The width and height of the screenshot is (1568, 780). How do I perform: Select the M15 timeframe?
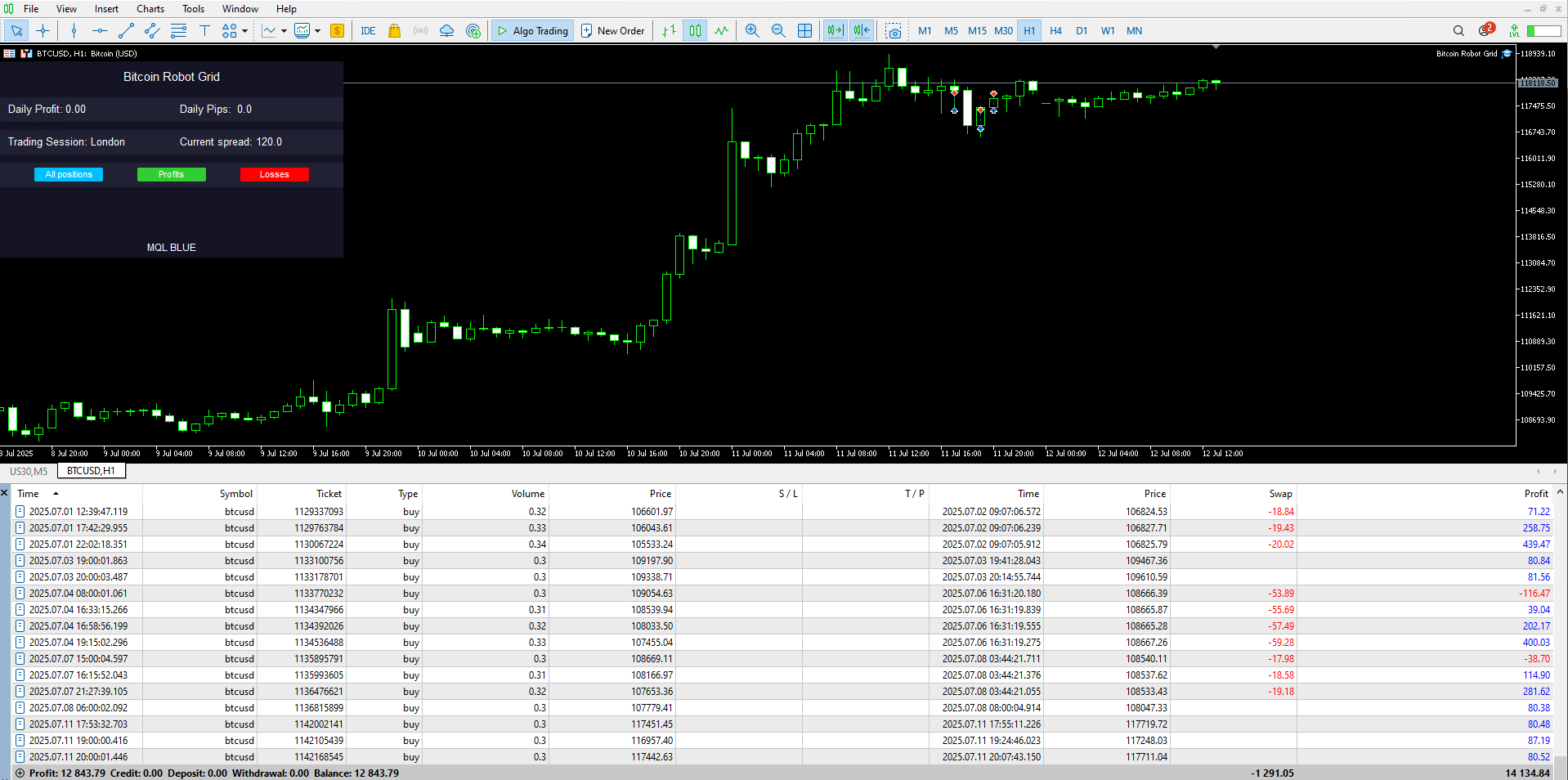(x=977, y=31)
